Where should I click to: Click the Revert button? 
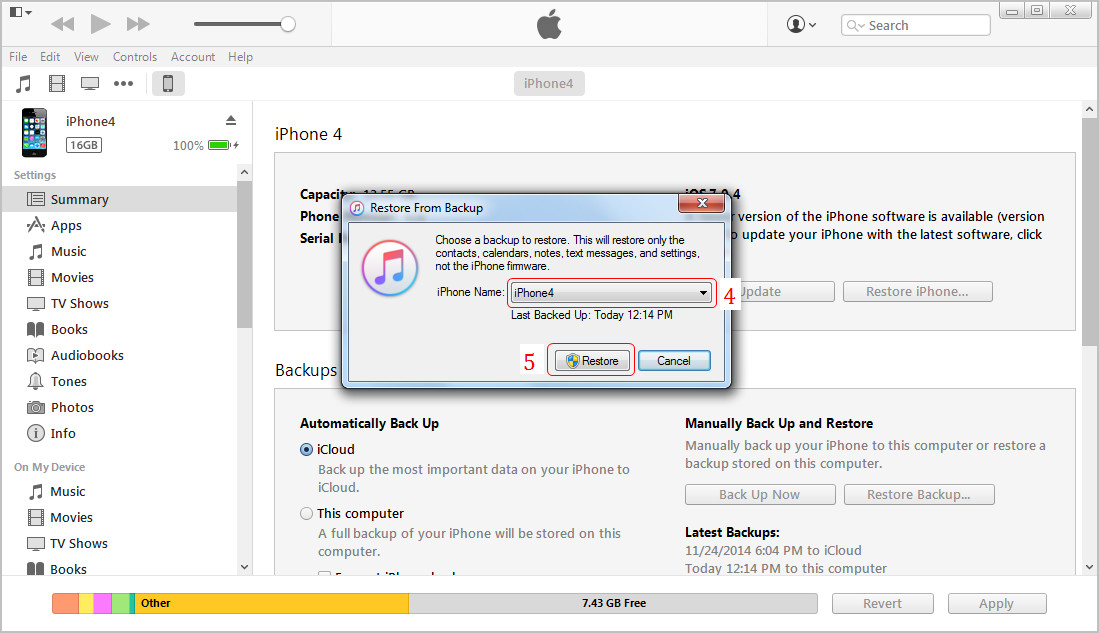pyautogui.click(x=882, y=603)
